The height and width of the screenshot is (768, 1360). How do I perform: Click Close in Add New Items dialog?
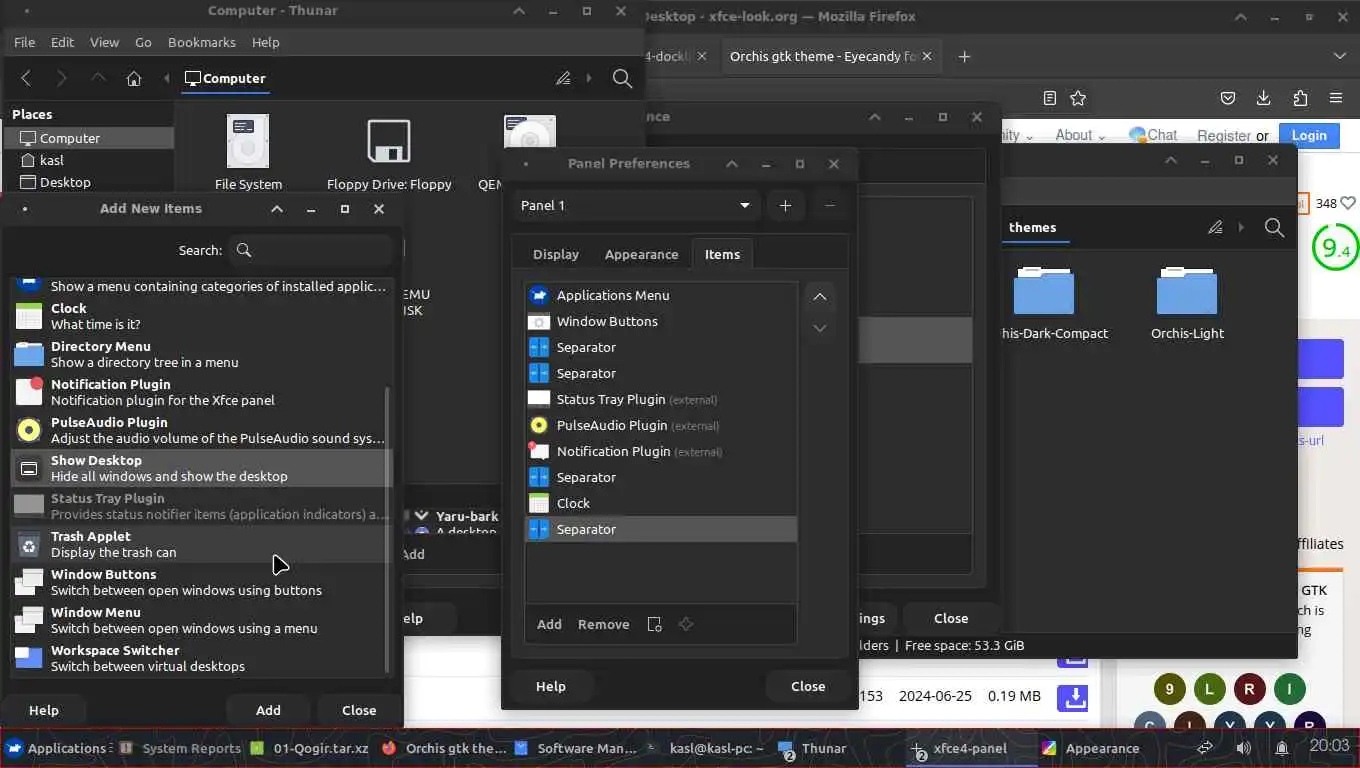(x=359, y=710)
